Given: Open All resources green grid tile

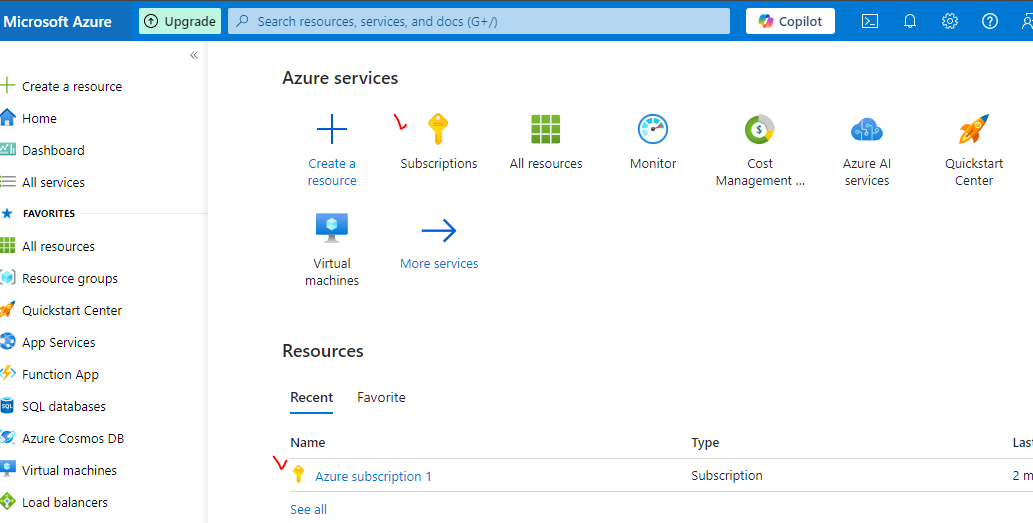Looking at the screenshot, I should tap(545, 129).
